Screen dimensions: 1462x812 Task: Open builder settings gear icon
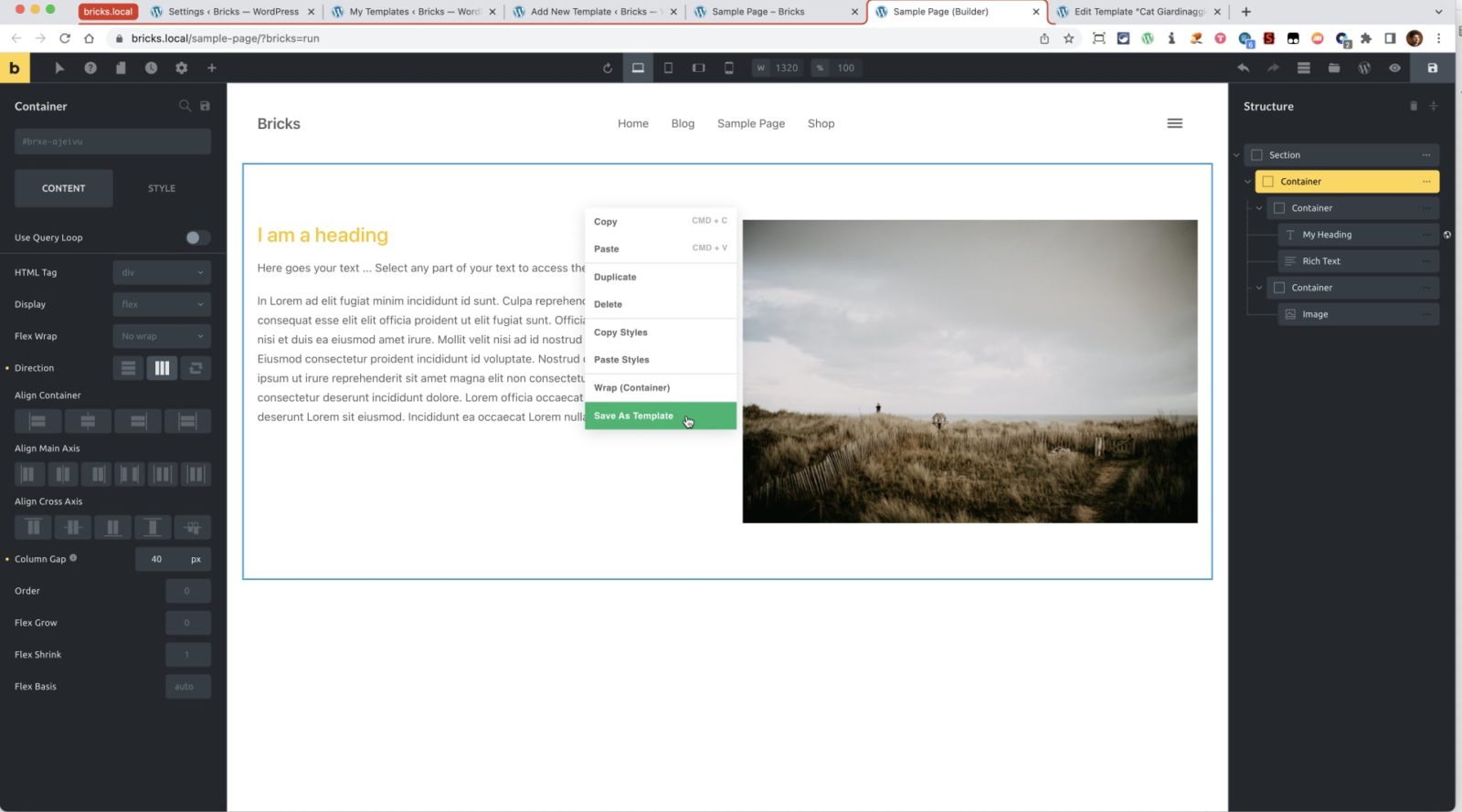click(181, 69)
